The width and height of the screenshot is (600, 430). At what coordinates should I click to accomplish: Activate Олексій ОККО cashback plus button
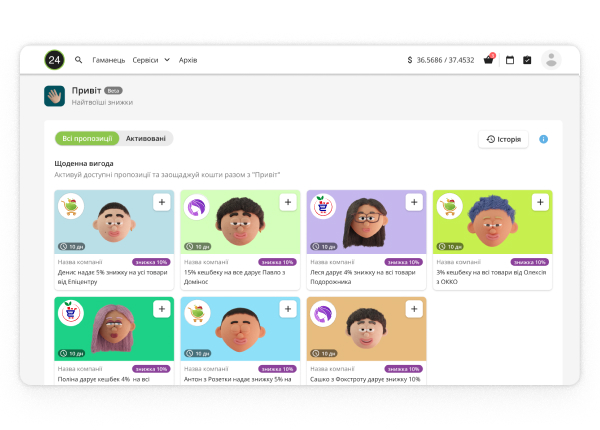[x=540, y=202]
